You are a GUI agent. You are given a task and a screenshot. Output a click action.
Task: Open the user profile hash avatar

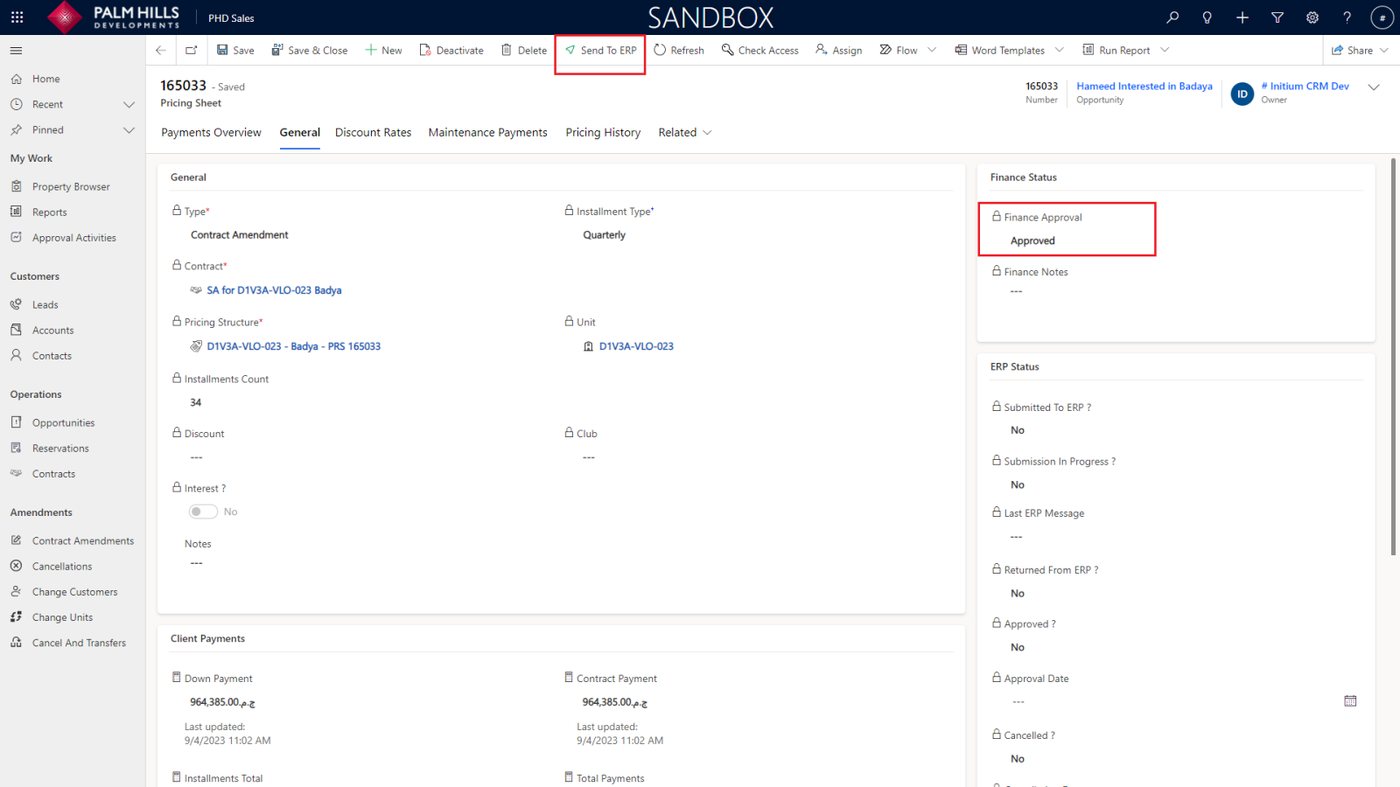click(x=1381, y=17)
